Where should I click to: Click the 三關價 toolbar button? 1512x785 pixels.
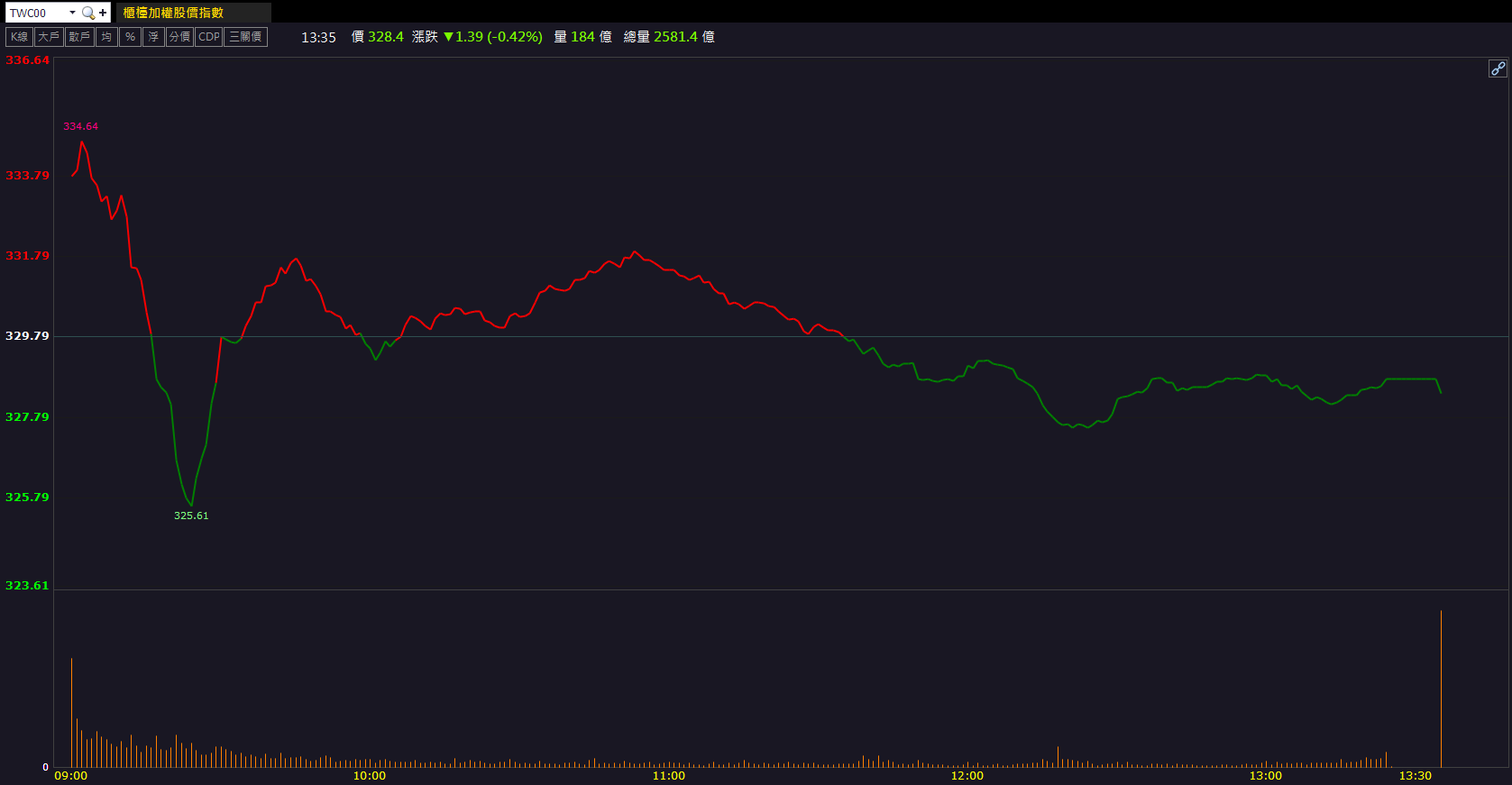245,37
